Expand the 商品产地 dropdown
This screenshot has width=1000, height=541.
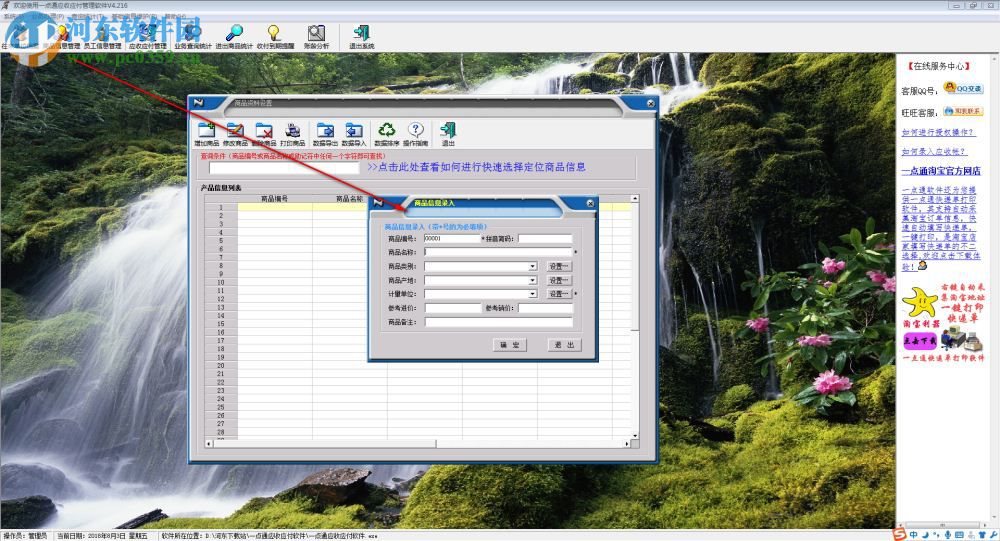(x=532, y=280)
